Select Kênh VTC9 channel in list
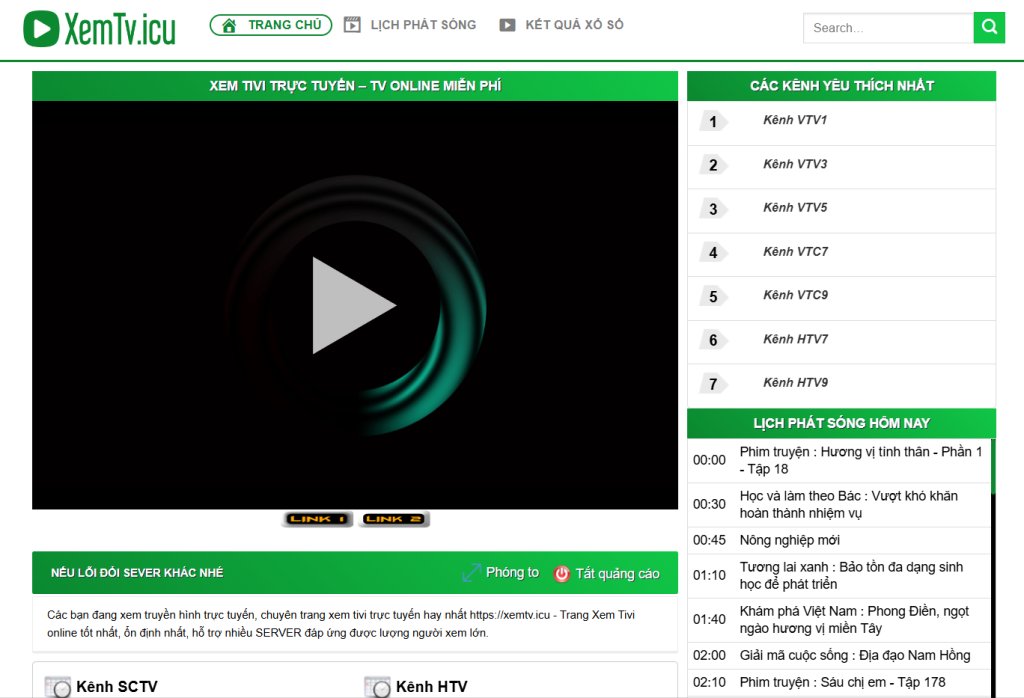This screenshot has width=1024, height=698. point(795,295)
